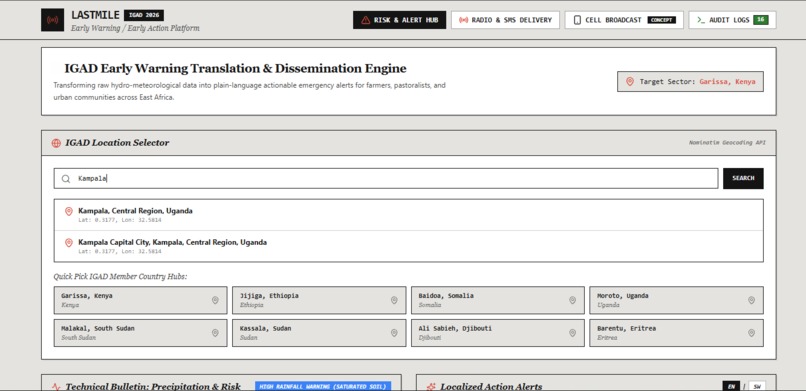Select result Kampala Capital City, Kampala
Image resolution: width=806 pixels, height=391 pixels.
[409, 246]
